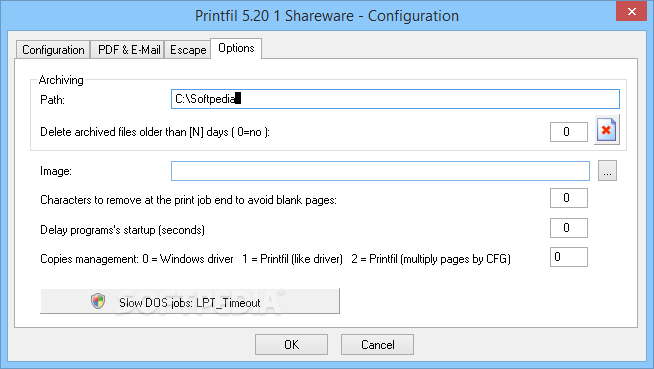Click the Copies management value field

(569, 257)
